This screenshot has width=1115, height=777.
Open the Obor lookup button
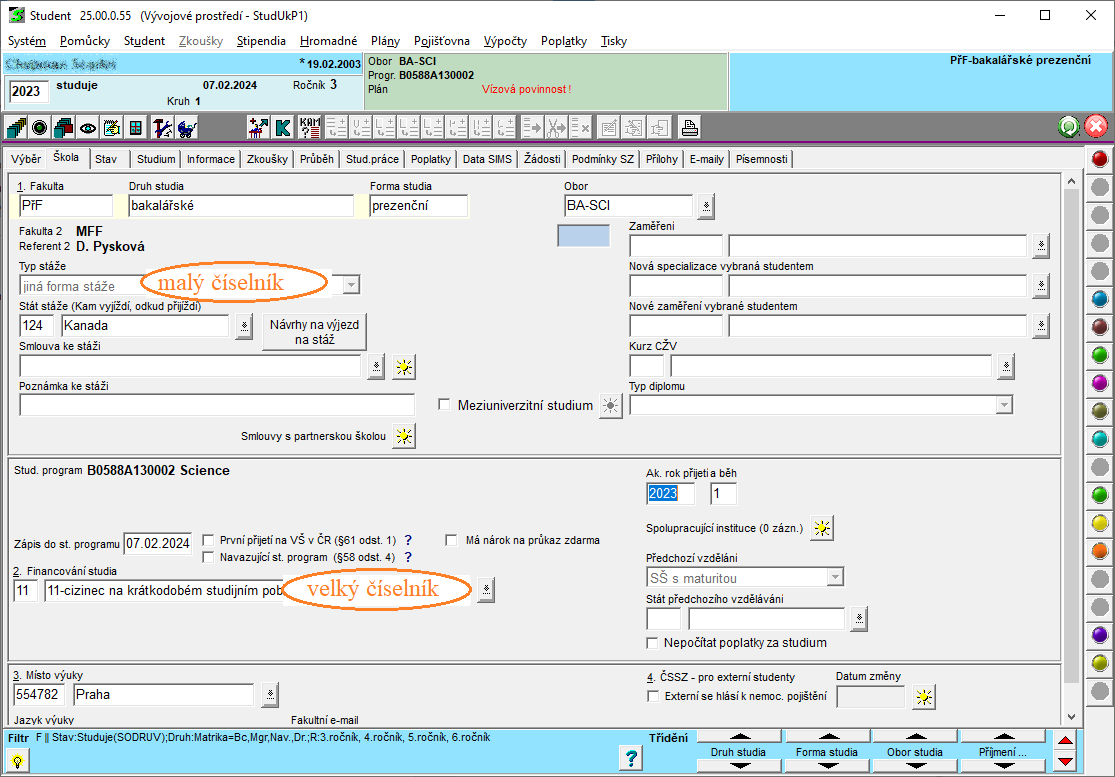click(x=706, y=206)
